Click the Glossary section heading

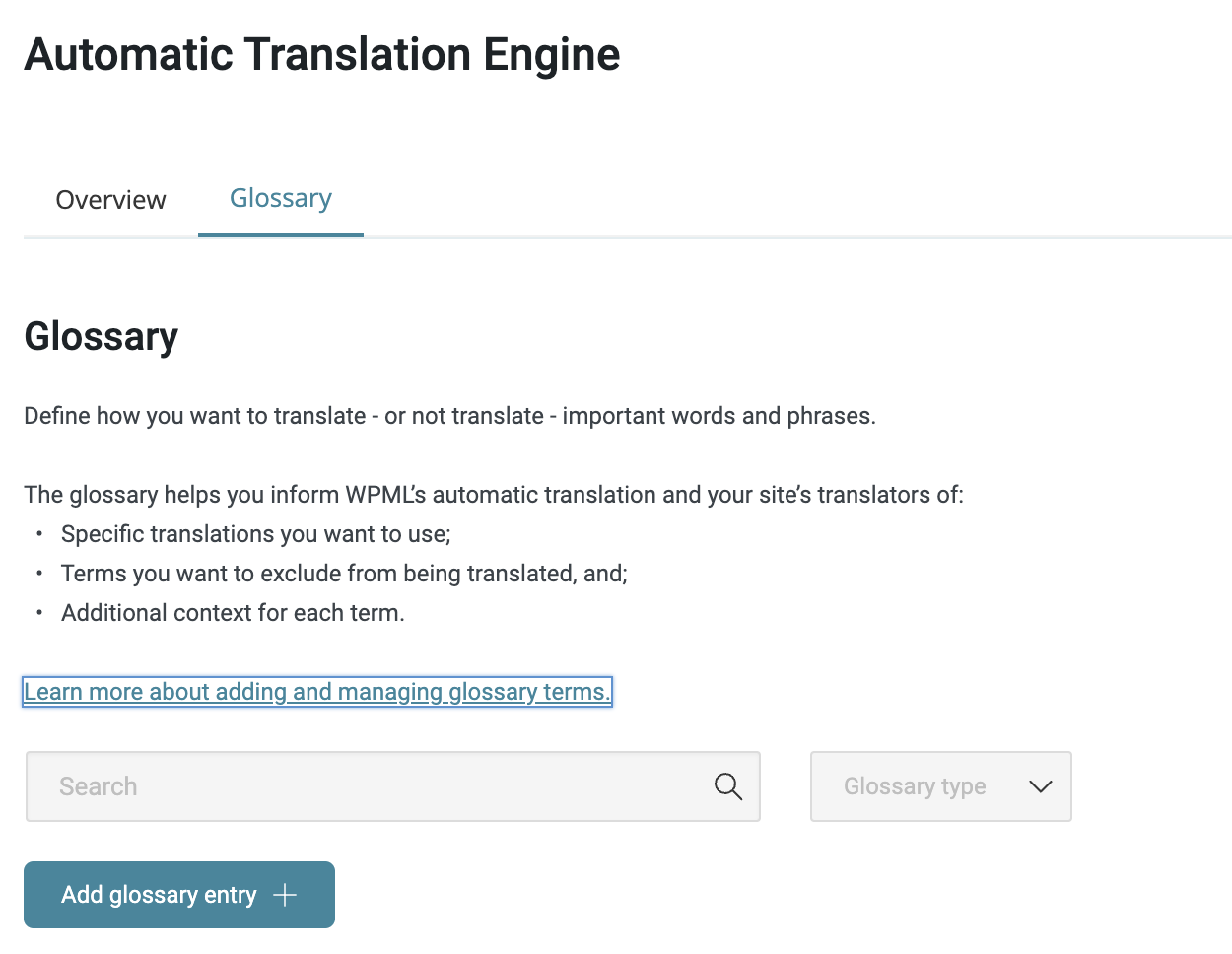tap(102, 337)
